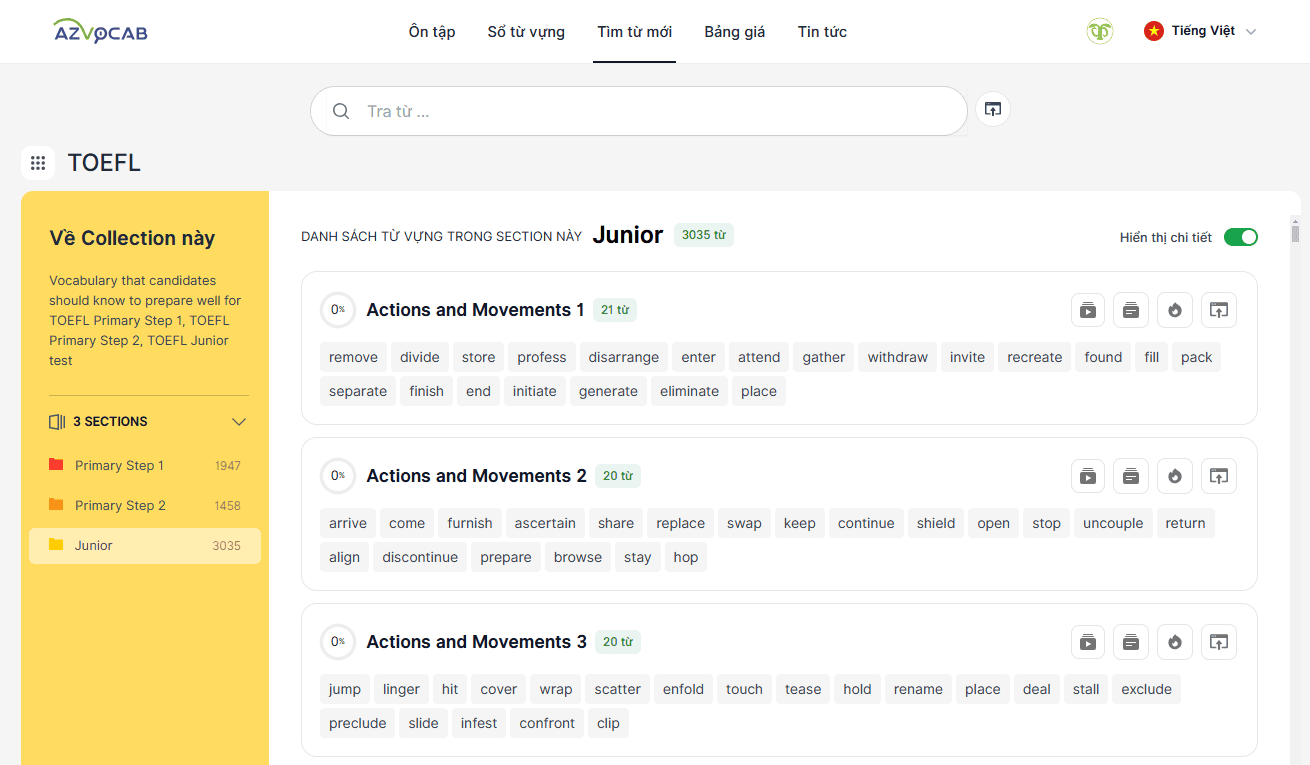
Task: Click the upload icon beside the search bar
Action: point(993,110)
